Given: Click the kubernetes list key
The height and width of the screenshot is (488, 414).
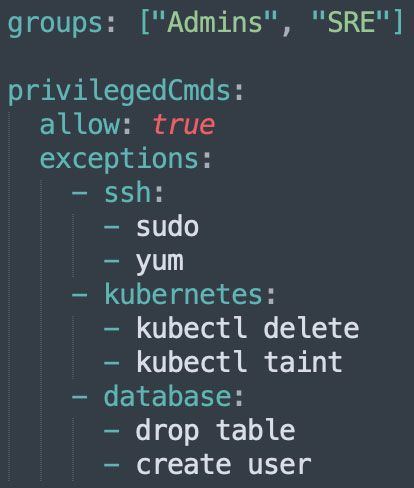Looking at the screenshot, I should point(183,294).
